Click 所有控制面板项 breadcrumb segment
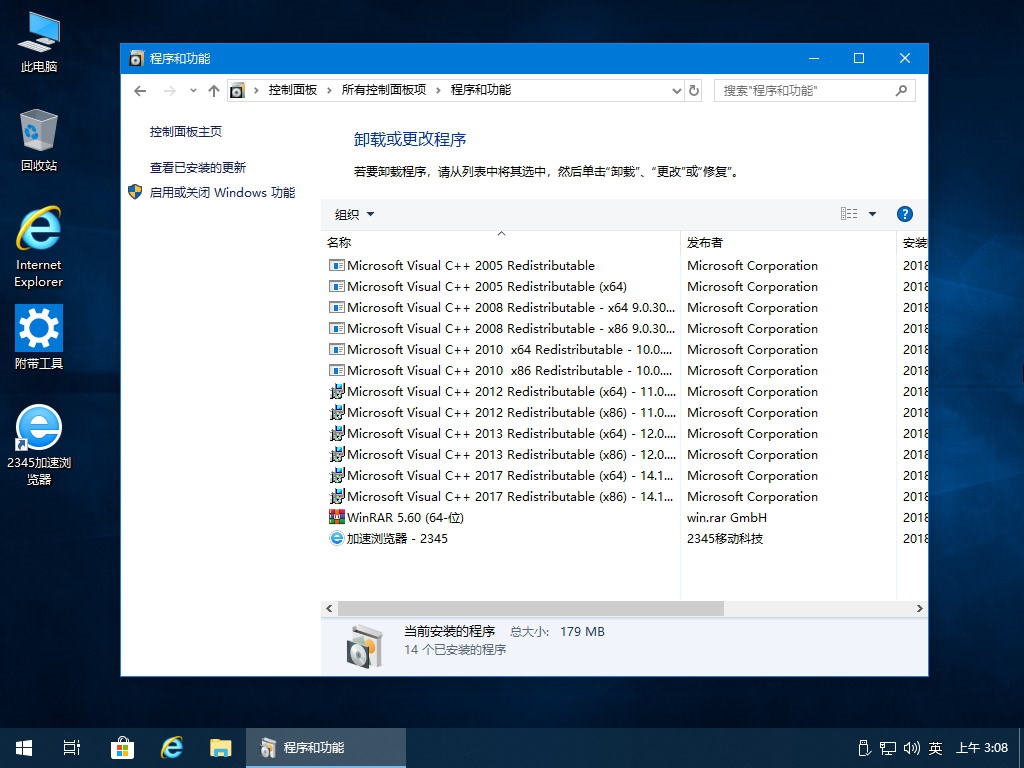1024x768 pixels. [384, 90]
